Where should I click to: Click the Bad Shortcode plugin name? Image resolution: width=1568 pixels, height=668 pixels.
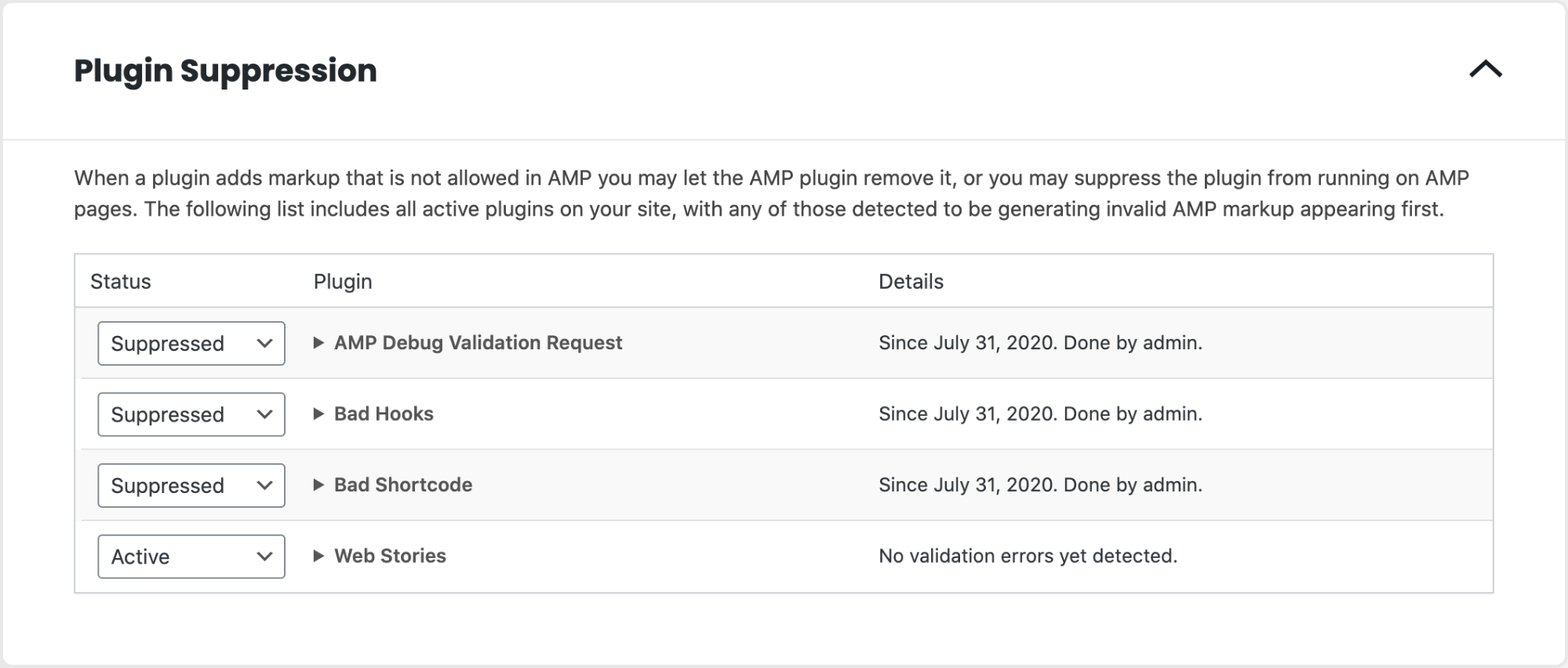click(403, 485)
